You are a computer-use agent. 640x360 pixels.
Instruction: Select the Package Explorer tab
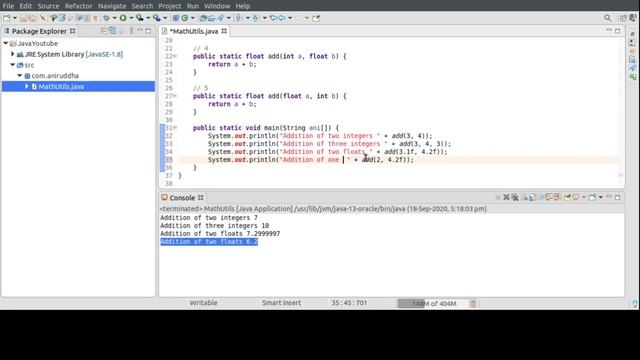click(39, 31)
